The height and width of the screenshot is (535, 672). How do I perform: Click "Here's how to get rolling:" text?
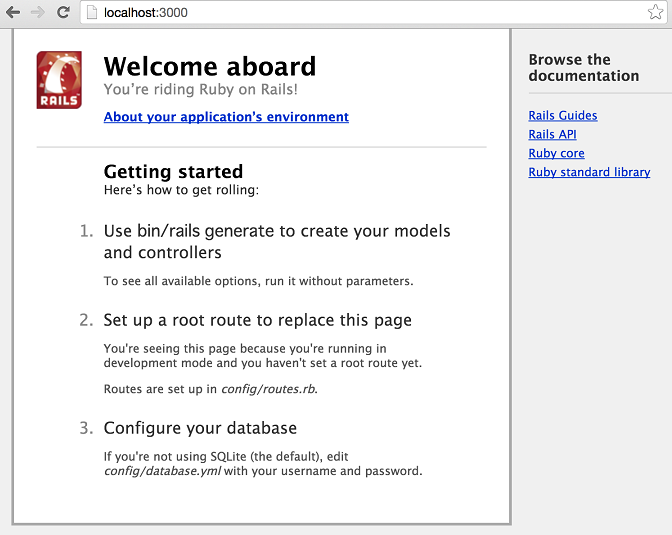pyautogui.click(x=181, y=190)
